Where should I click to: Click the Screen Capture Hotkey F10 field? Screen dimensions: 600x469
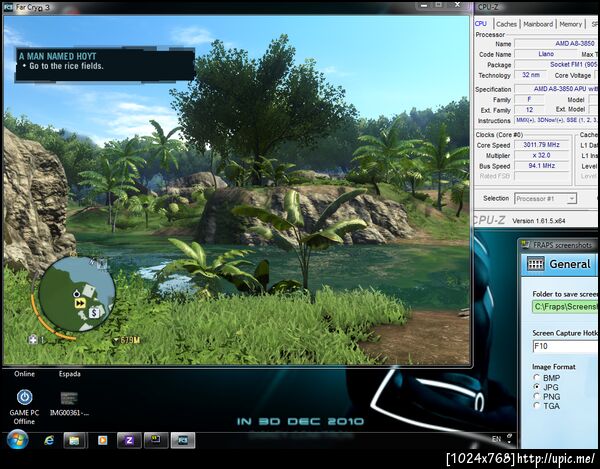[x=565, y=346]
